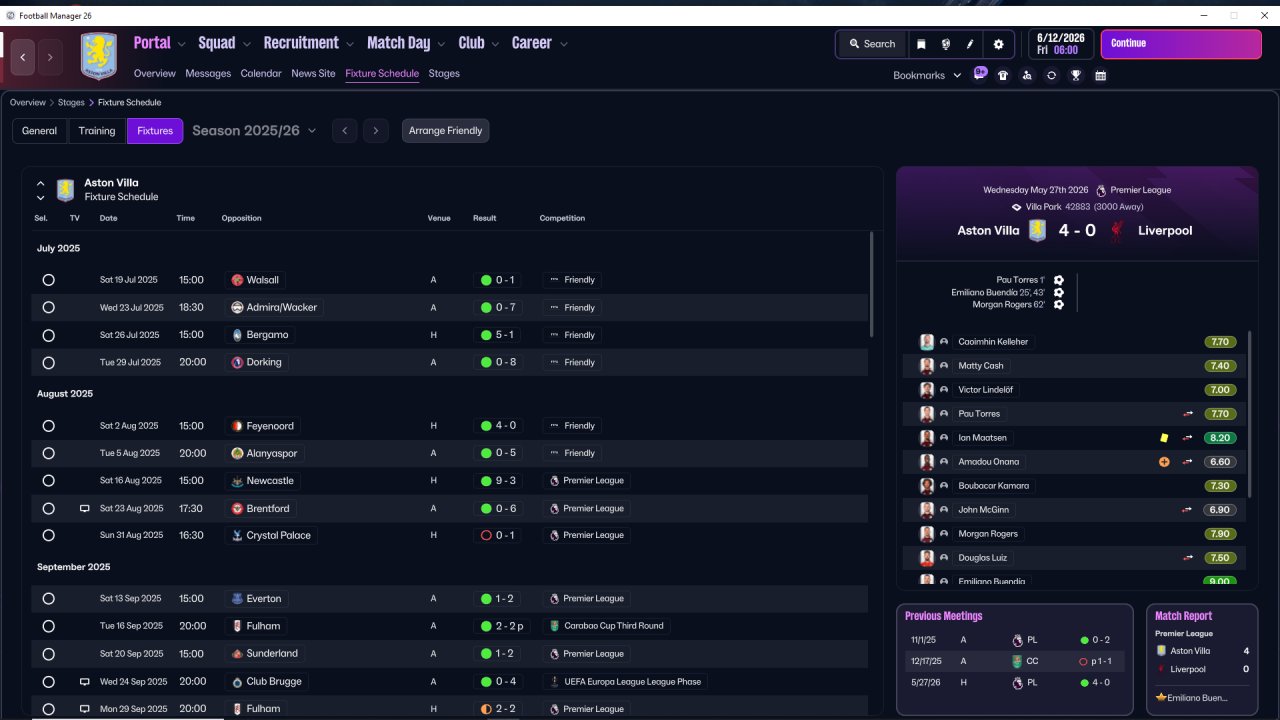Click the Premier League logo in the match header

pos(1101,190)
